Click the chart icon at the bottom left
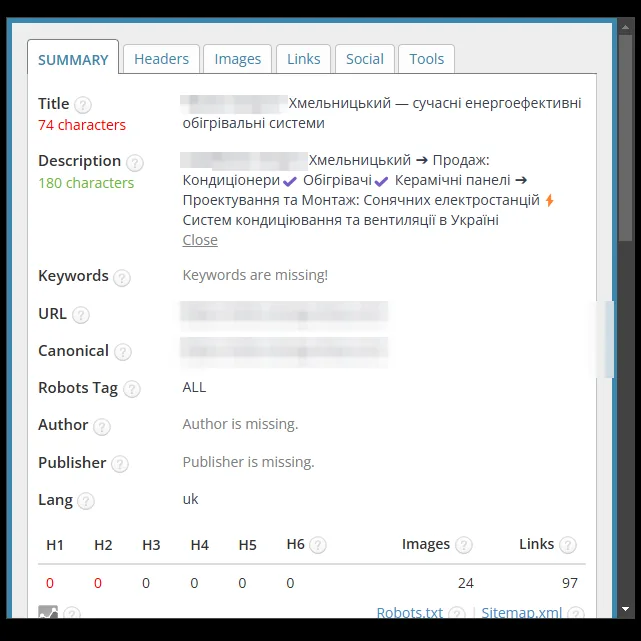The width and height of the screenshot is (641, 641). (x=48, y=612)
